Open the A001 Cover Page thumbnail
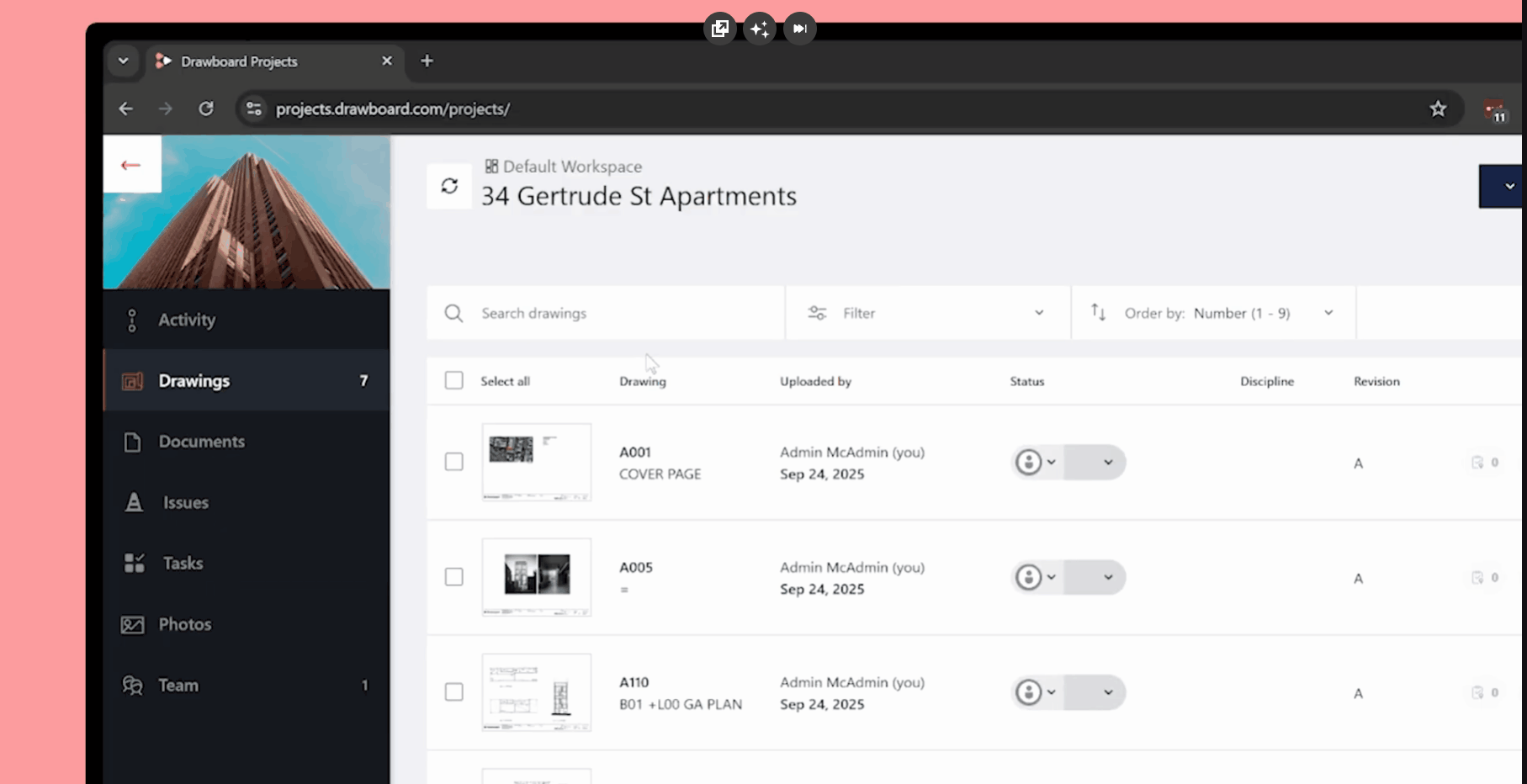Viewport: 1527px width, 784px height. [x=537, y=462]
